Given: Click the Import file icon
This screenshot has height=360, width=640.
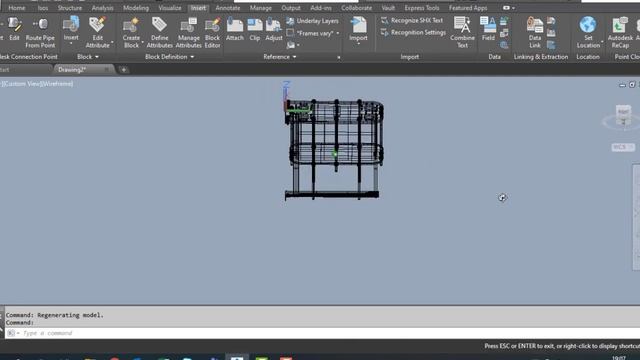Looking at the screenshot, I should pos(358,25).
